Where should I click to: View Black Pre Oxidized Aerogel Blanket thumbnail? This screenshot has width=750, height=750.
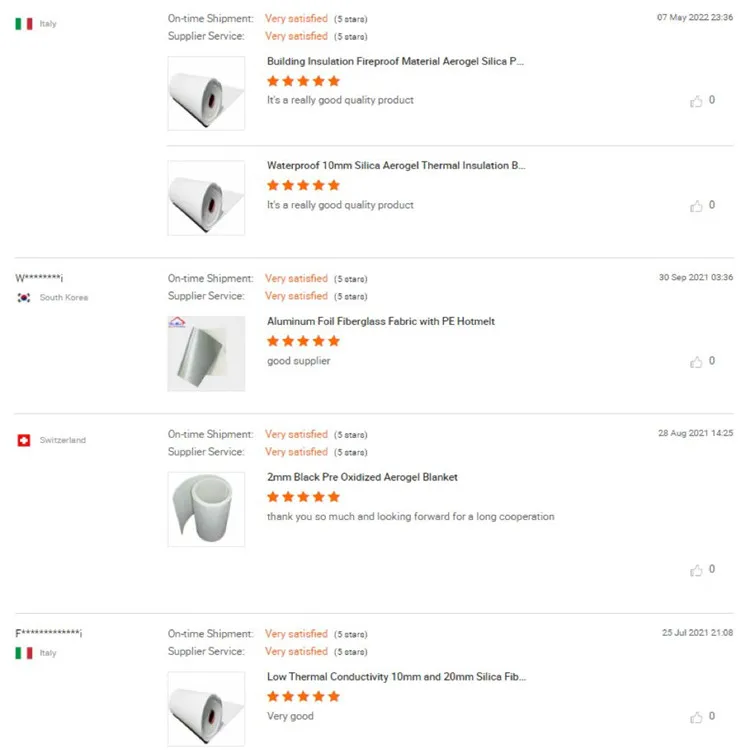coord(206,509)
